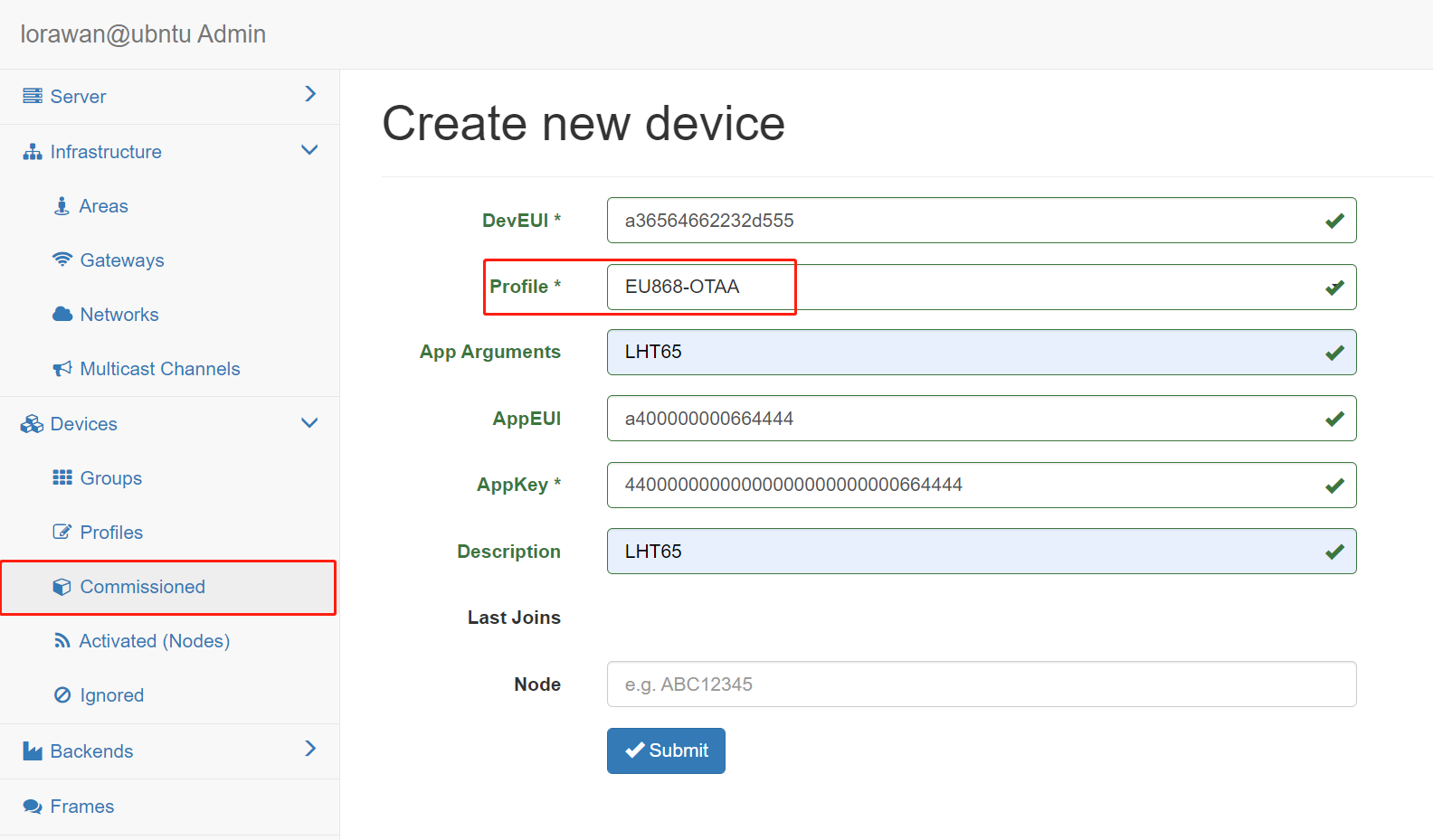Screen dimensions: 1433x840
Task: Click into the Description field
Action: pyautogui.click(x=982, y=552)
